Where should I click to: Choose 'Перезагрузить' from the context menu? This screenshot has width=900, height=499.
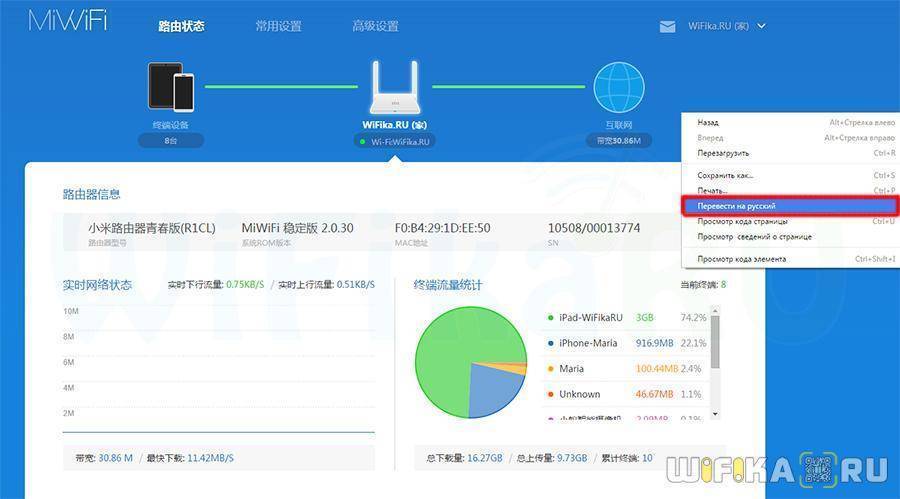[x=723, y=153]
